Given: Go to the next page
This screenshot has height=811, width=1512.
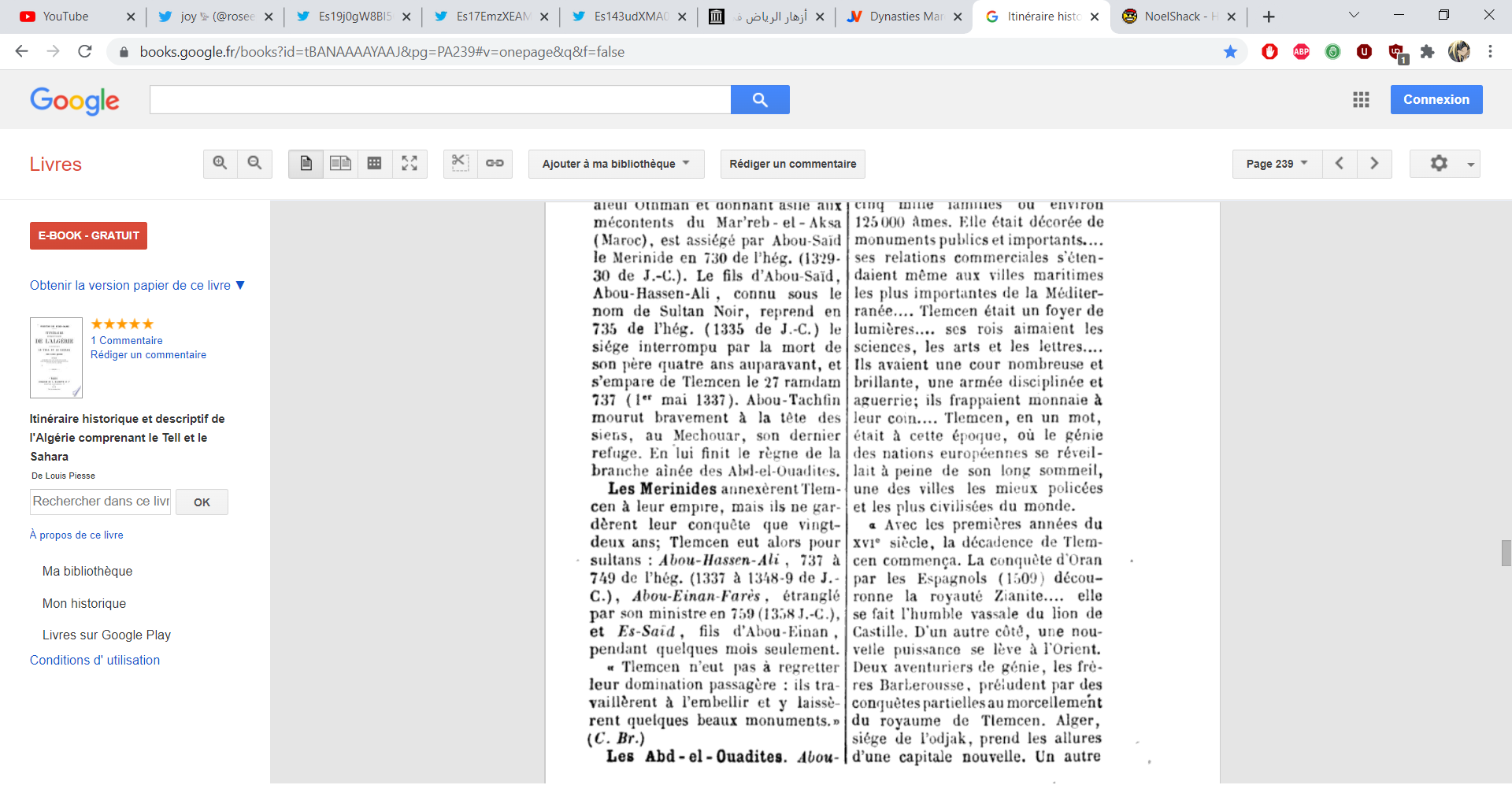Looking at the screenshot, I should click(x=1374, y=164).
